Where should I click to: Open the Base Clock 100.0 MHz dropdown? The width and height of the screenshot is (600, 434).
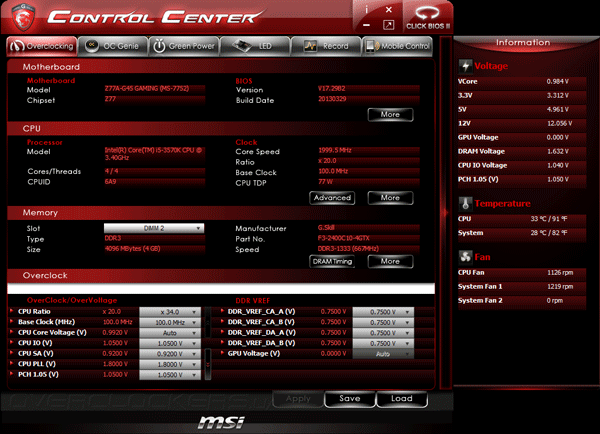170,323
